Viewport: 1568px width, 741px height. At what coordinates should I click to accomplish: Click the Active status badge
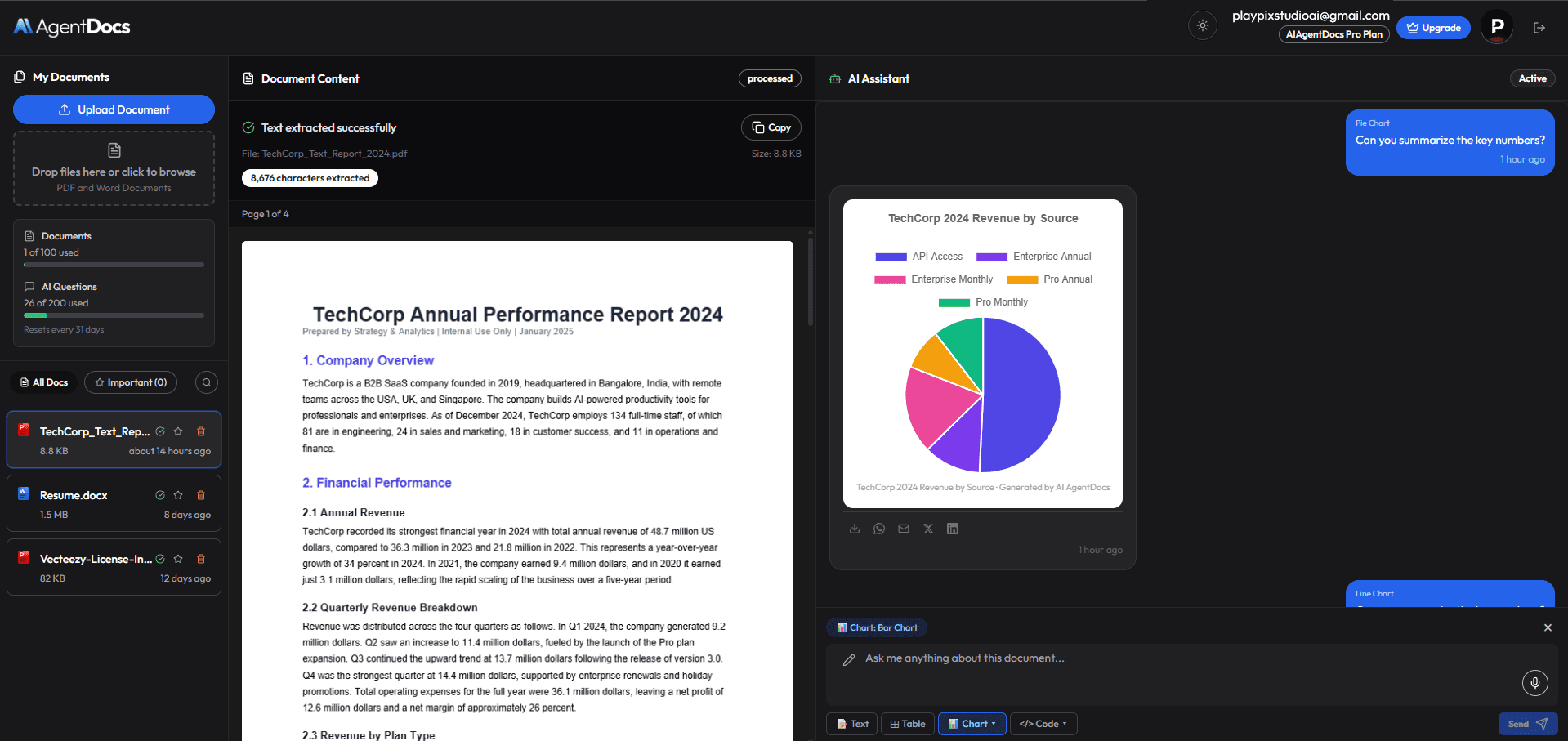[1532, 78]
